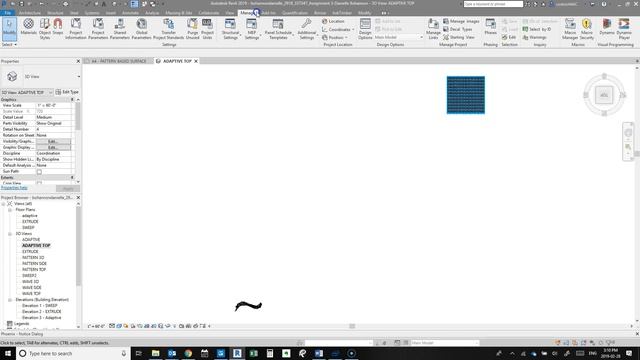Open the Phases tool

[490, 27]
